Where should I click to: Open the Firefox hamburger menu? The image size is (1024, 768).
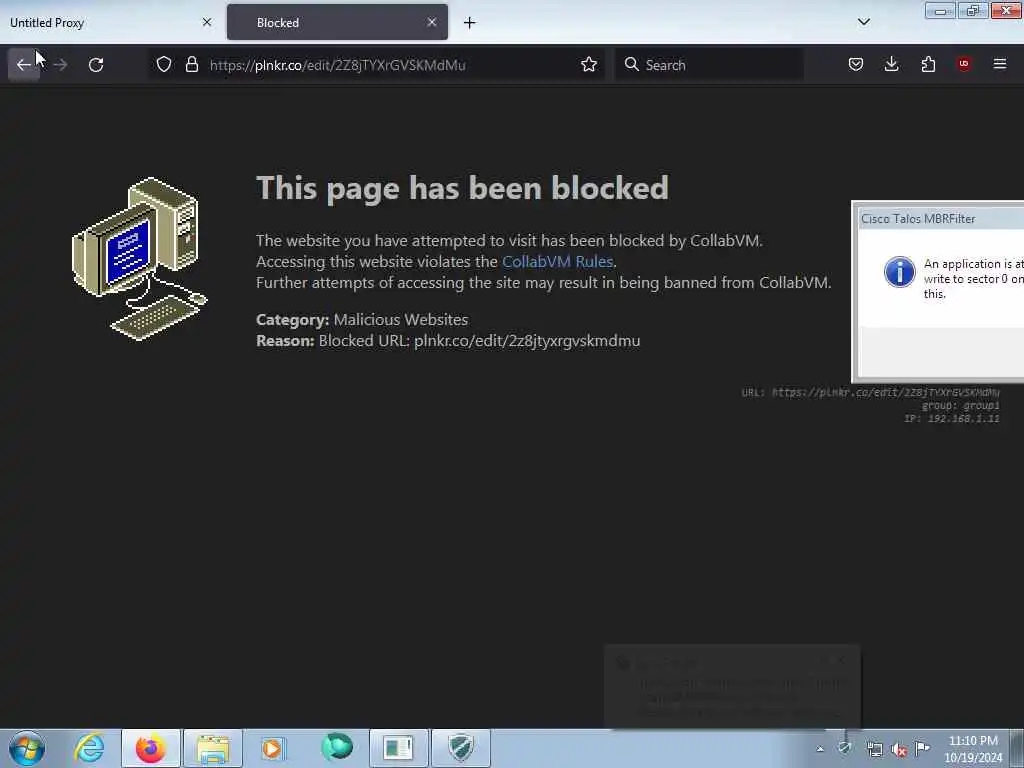[1000, 64]
